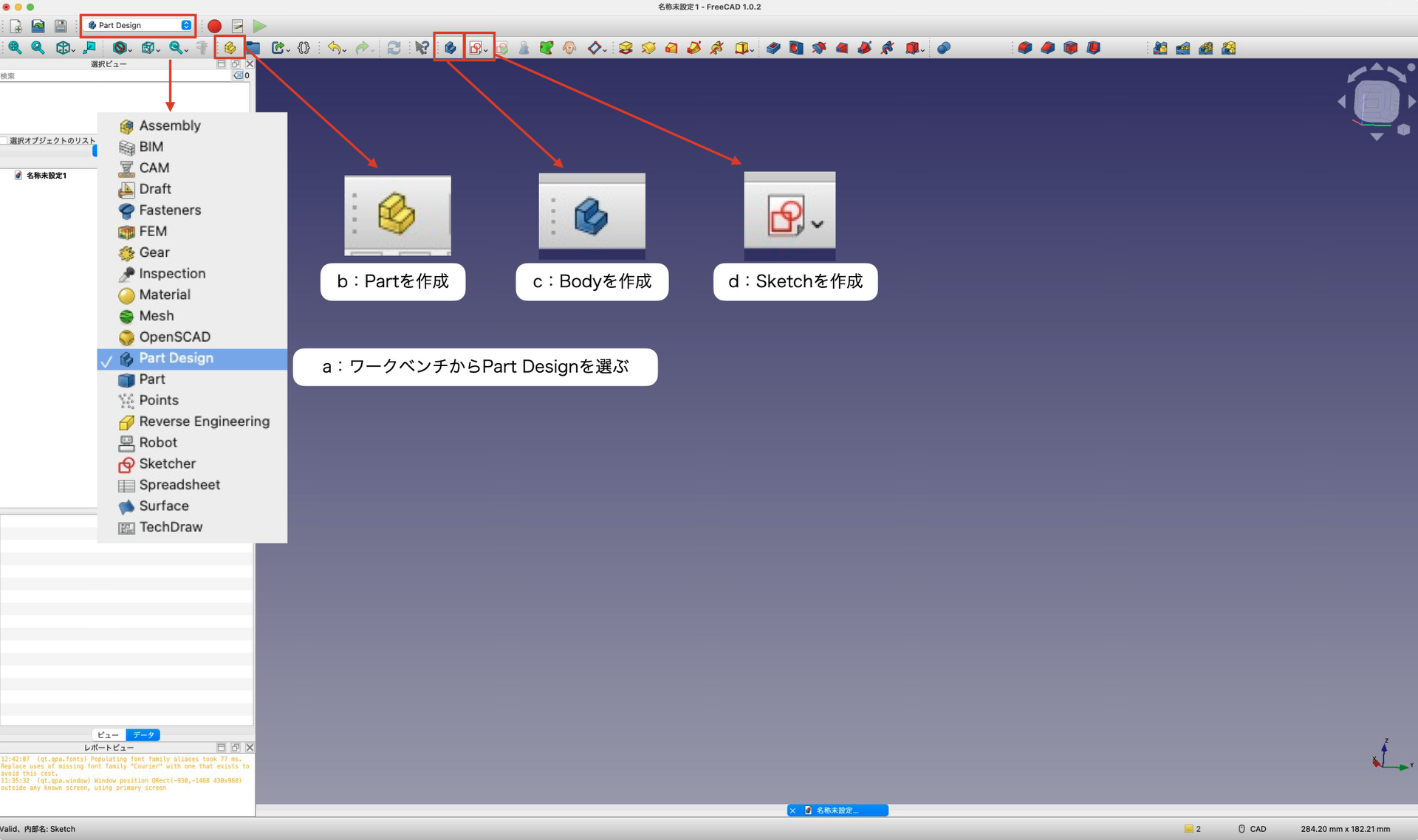Open the workbench selector dropdown
Screen dimensions: 1418x840
click(x=137, y=24)
